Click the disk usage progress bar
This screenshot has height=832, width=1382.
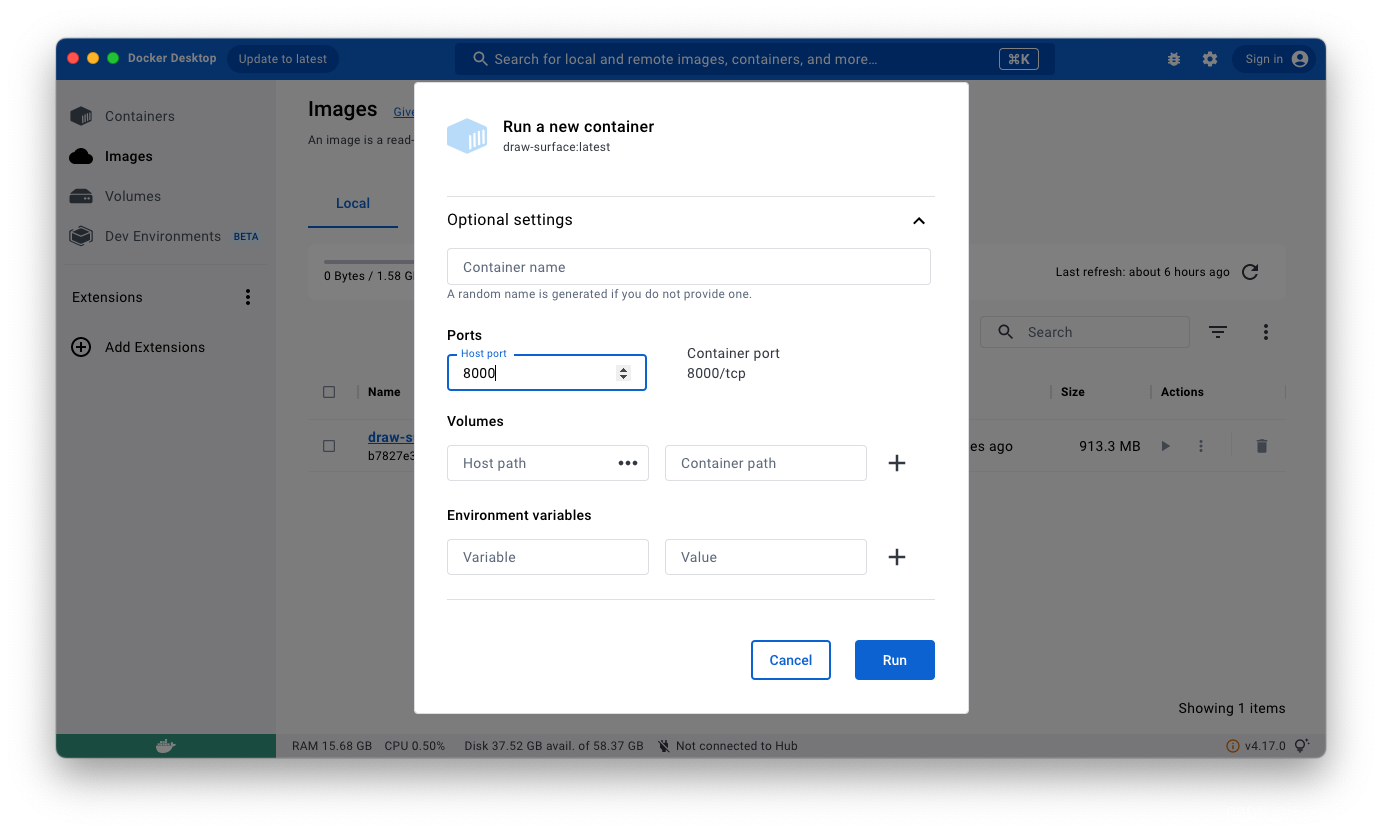369,262
